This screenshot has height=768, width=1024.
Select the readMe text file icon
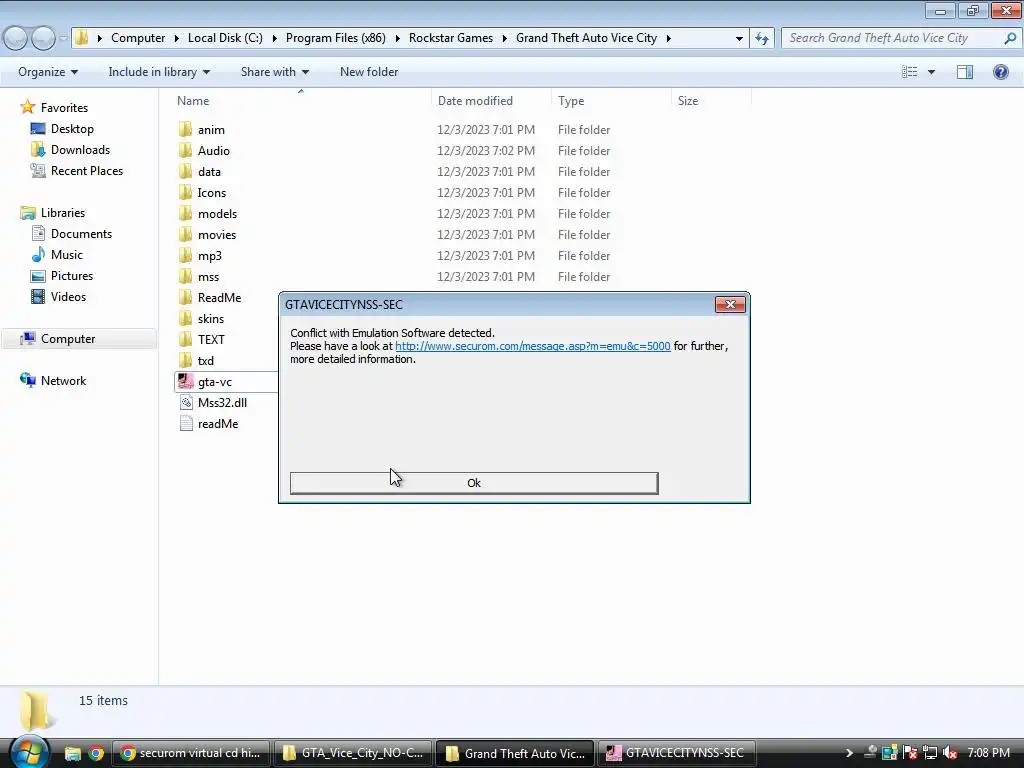pyautogui.click(x=185, y=423)
